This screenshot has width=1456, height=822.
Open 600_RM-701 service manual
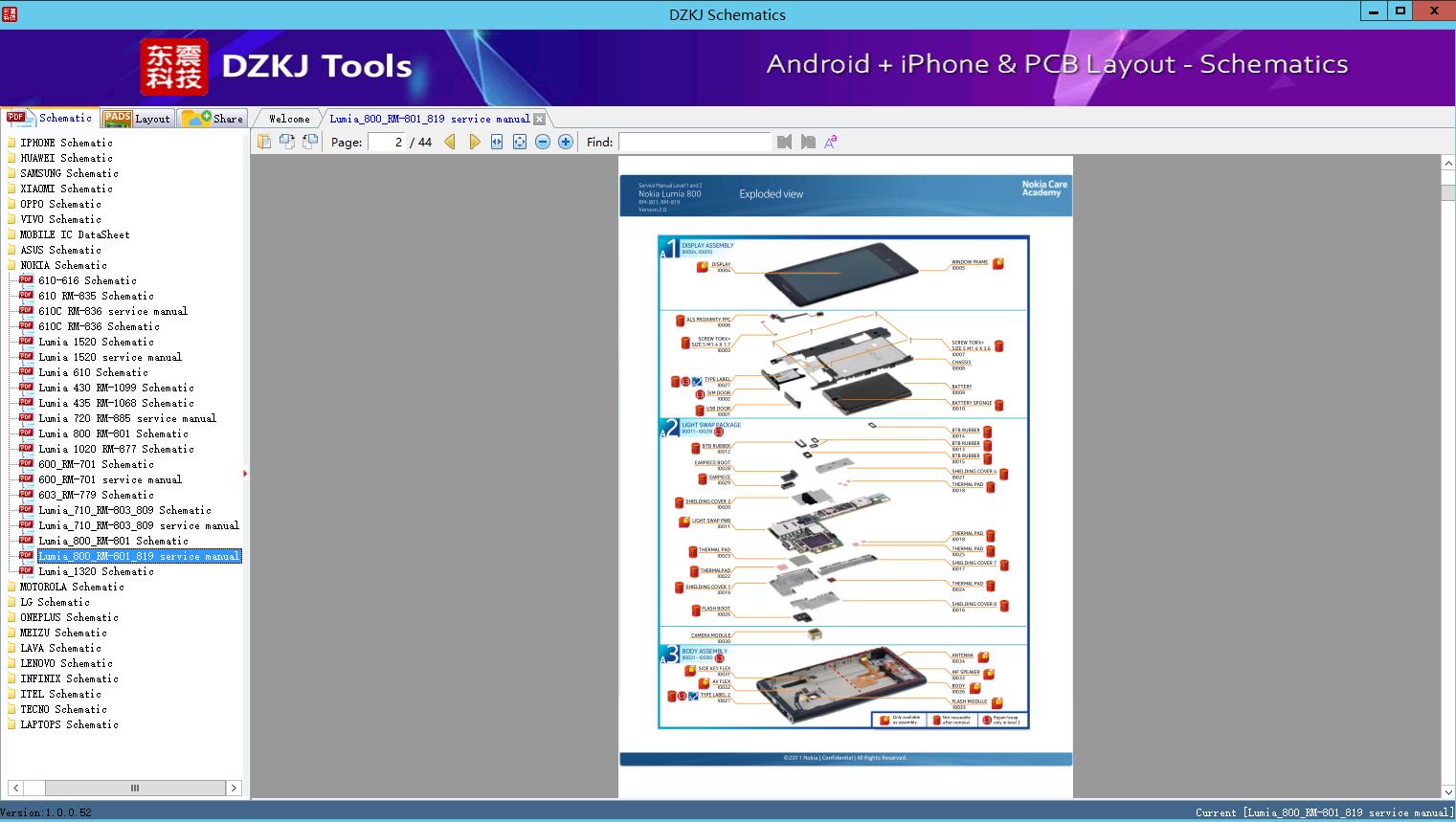(110, 479)
